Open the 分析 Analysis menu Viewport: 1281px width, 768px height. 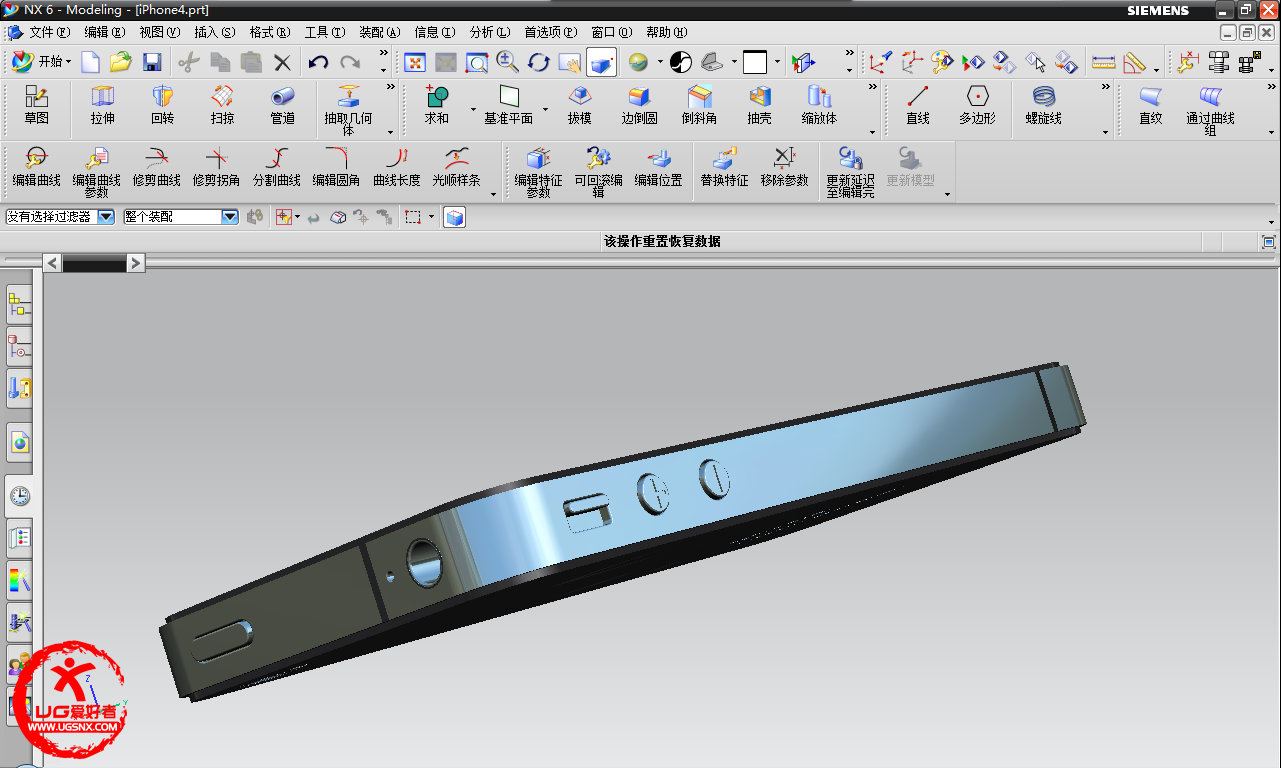point(490,32)
